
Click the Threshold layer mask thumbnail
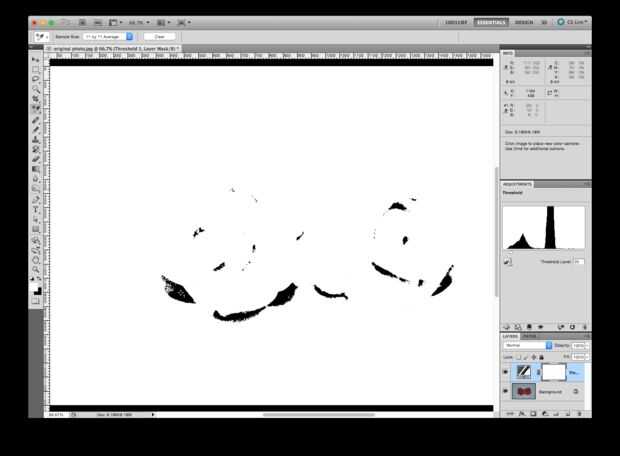tap(553, 372)
